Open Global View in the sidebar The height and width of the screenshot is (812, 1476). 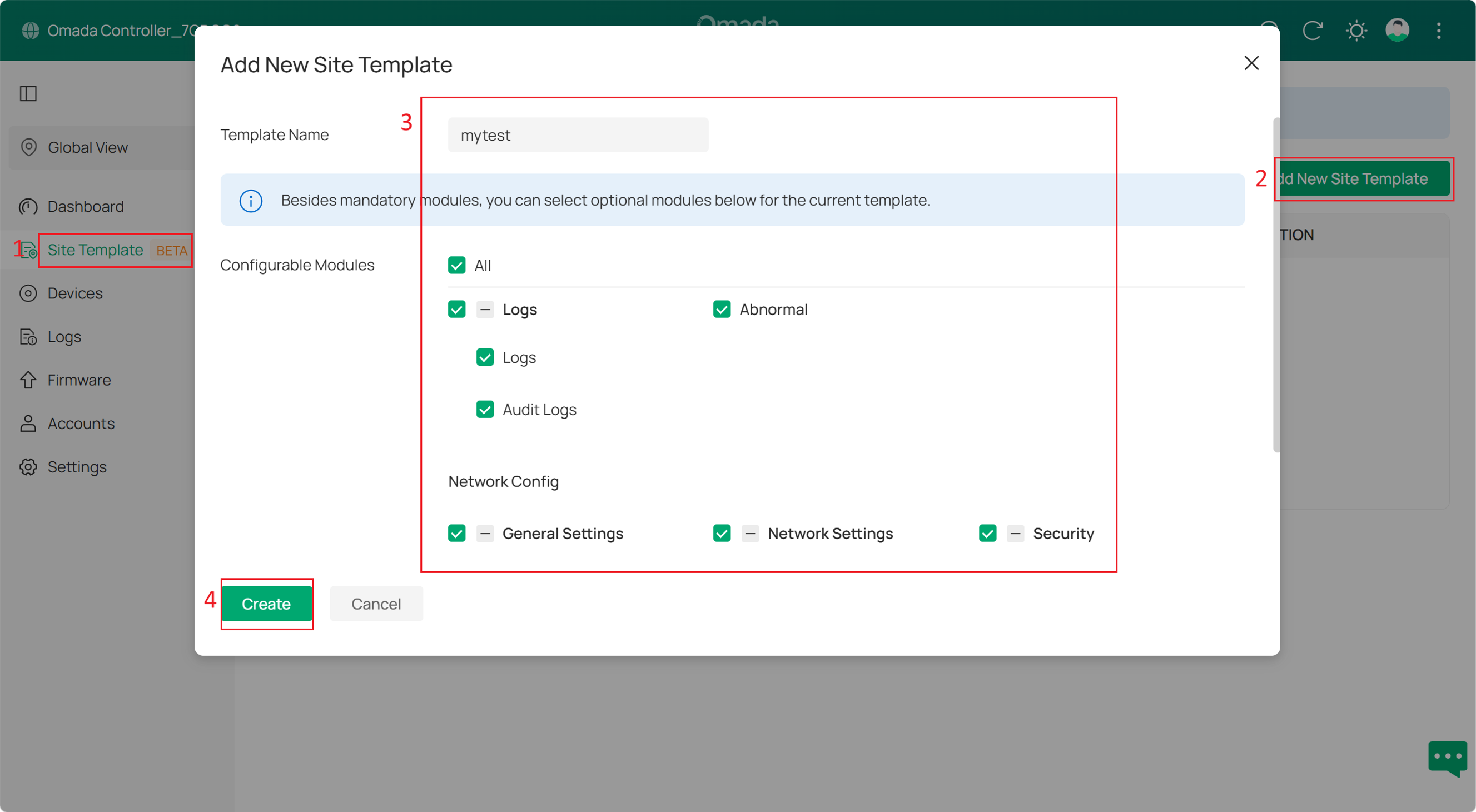102,147
